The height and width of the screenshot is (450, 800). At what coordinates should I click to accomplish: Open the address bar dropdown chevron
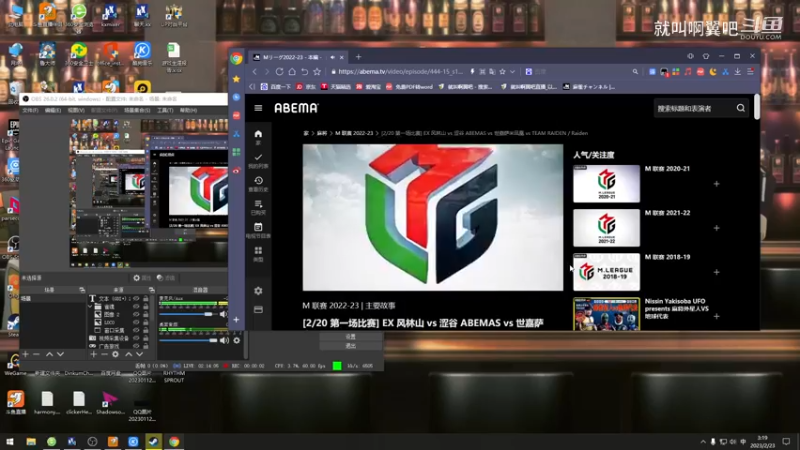coord(512,72)
